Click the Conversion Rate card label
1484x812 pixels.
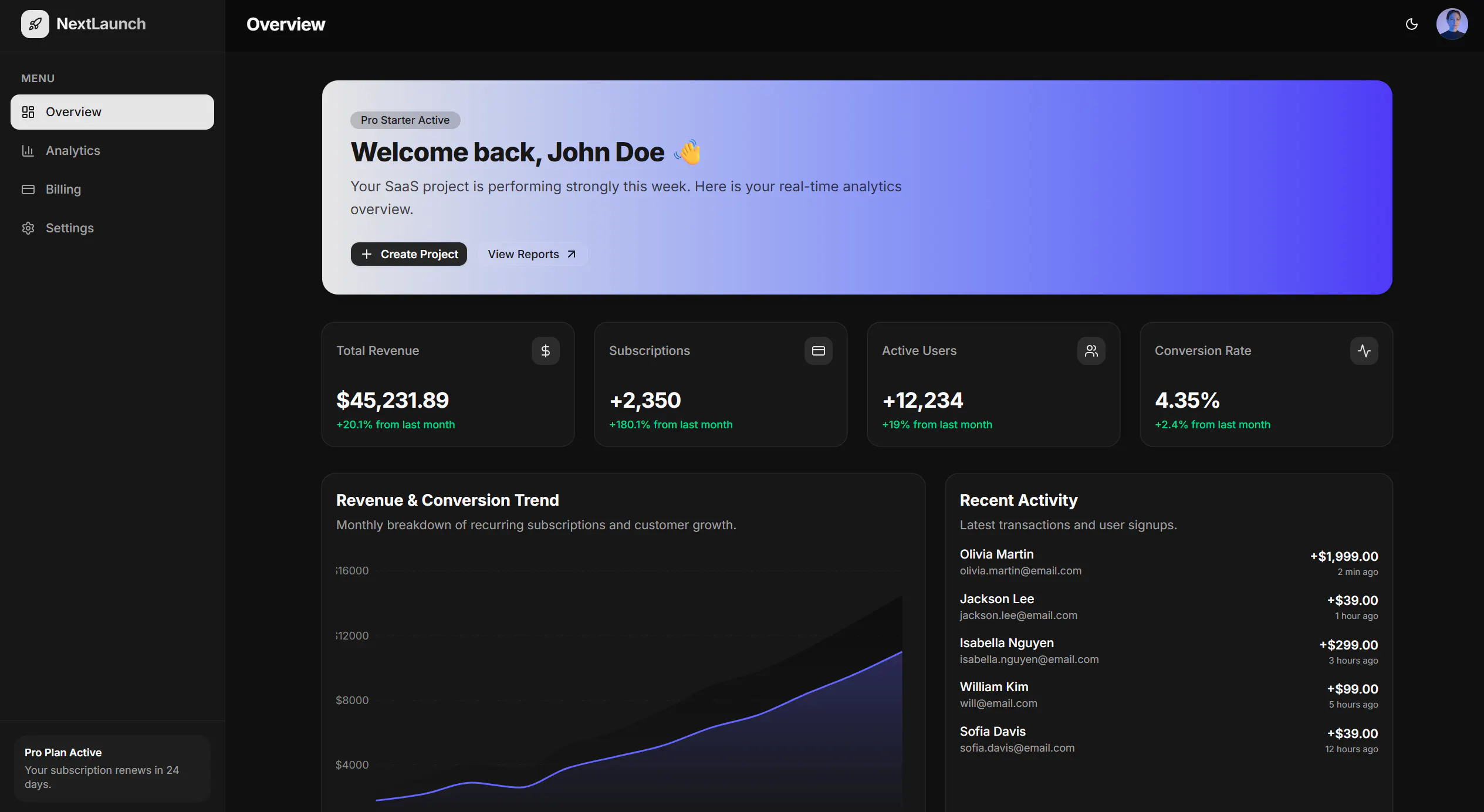coord(1203,351)
